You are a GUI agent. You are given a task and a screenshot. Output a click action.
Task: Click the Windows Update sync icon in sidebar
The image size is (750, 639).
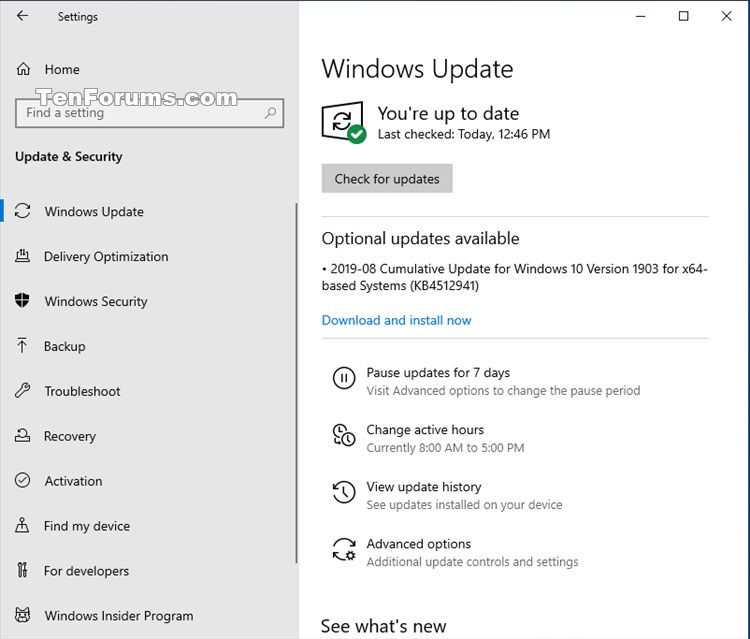(22, 211)
